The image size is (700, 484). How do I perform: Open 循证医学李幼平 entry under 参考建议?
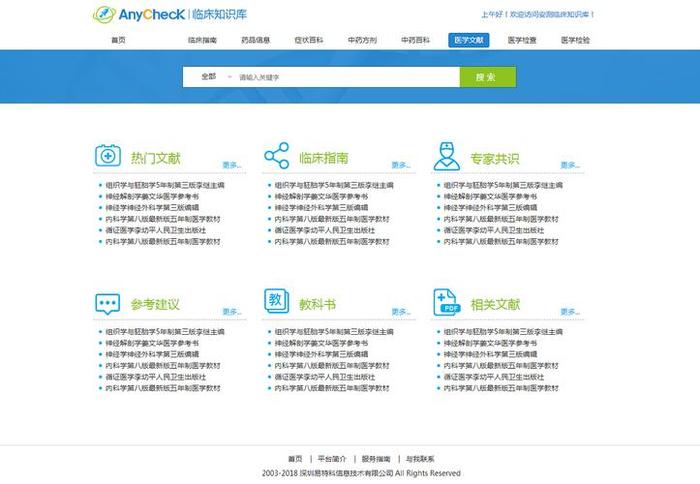click(155, 377)
